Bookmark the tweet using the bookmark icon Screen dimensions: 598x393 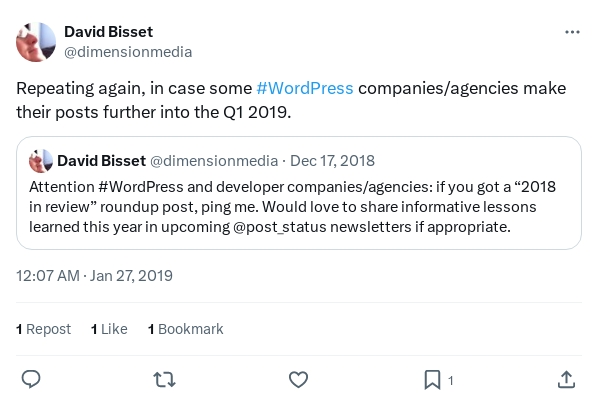432,380
